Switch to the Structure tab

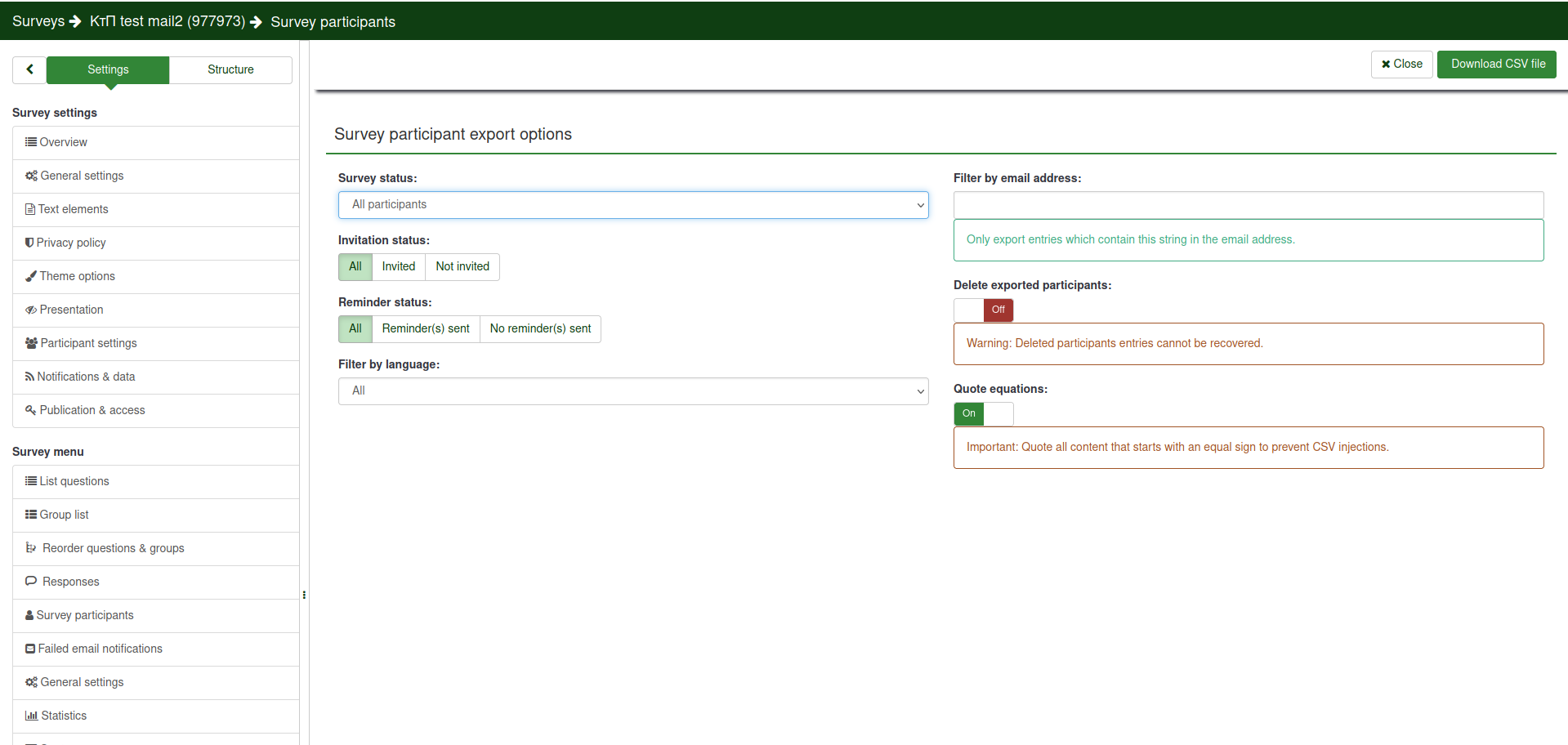[230, 70]
